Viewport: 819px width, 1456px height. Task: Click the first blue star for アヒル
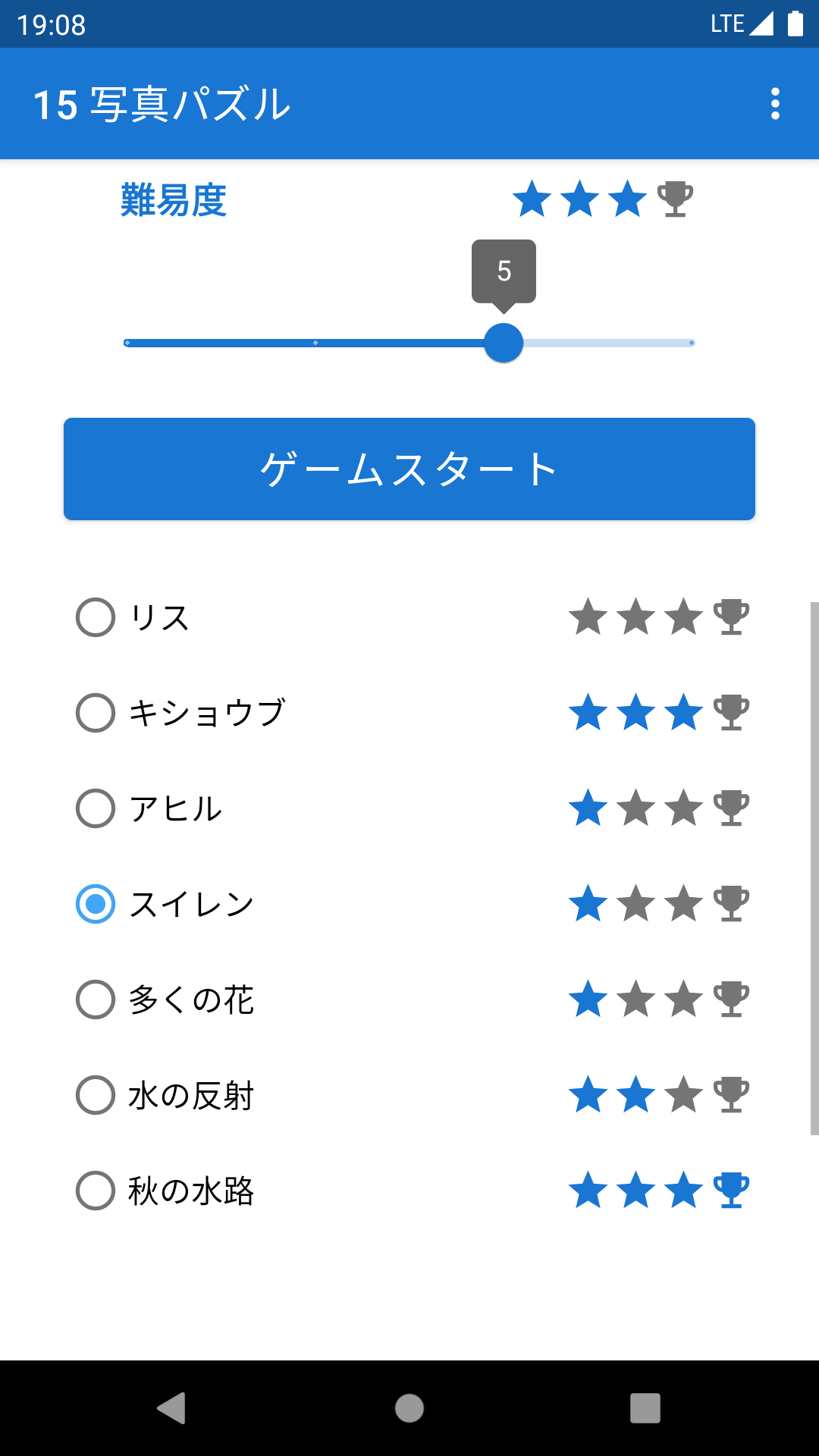(x=588, y=808)
